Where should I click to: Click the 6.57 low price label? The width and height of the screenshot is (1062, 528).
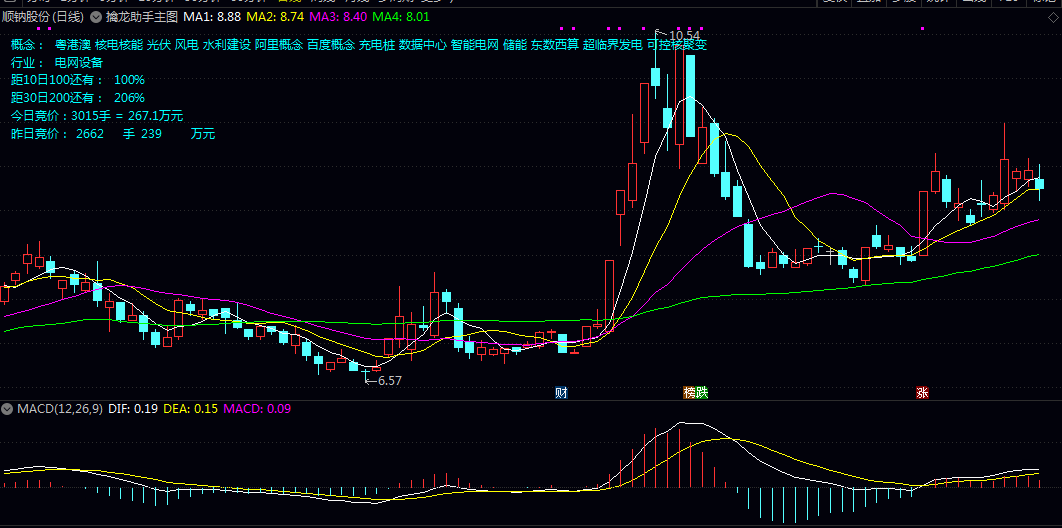click(x=389, y=381)
